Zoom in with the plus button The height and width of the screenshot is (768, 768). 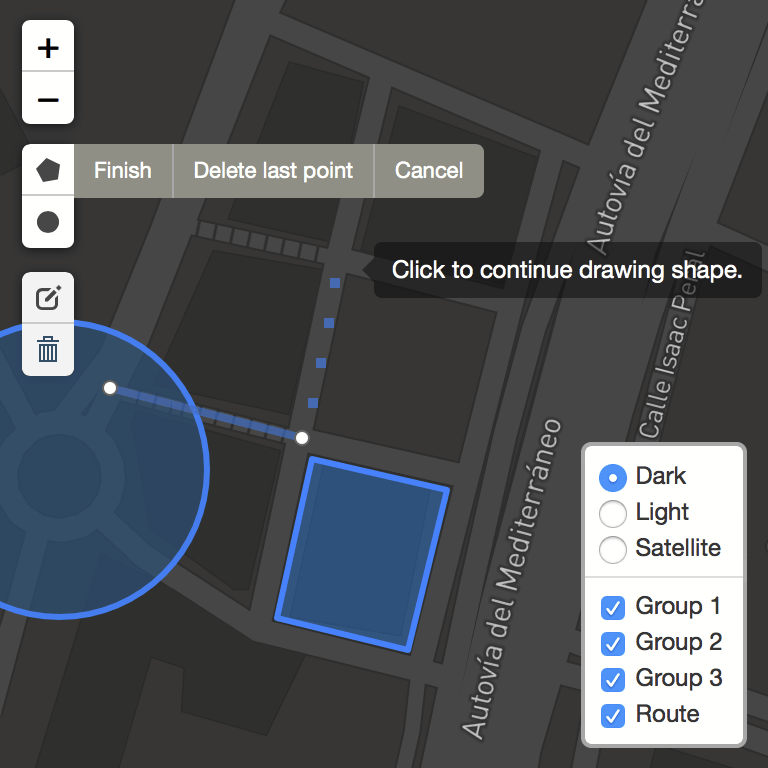click(x=48, y=46)
